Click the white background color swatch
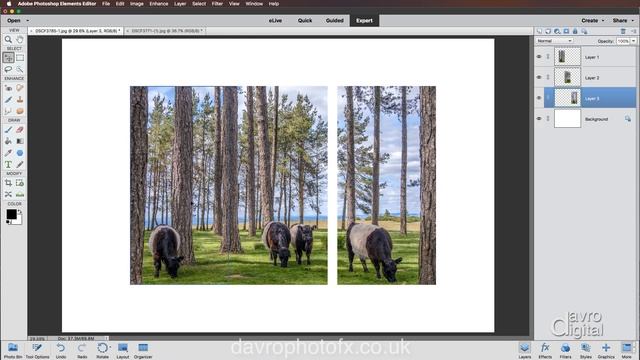640x360 pixels. [x=18, y=220]
